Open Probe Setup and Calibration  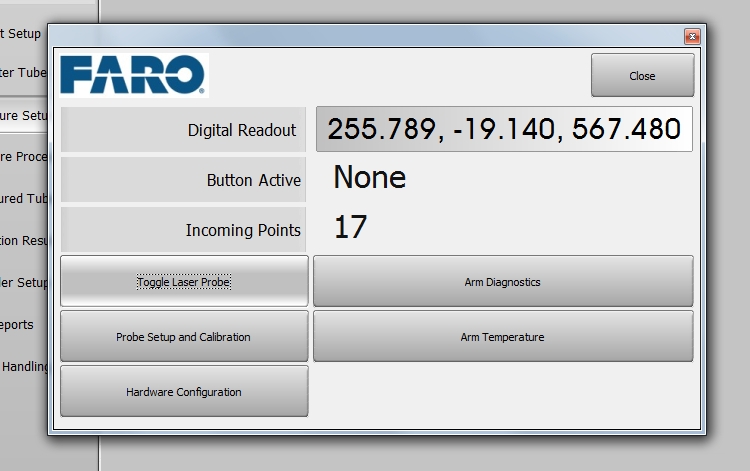(184, 337)
